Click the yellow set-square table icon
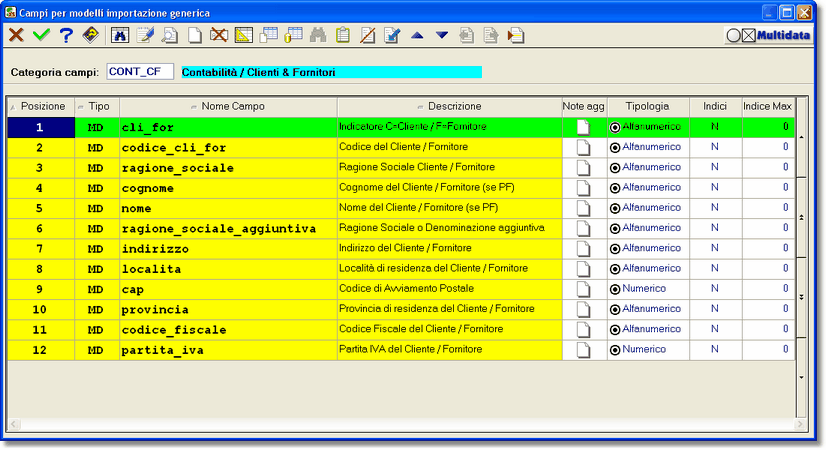 coord(243,35)
